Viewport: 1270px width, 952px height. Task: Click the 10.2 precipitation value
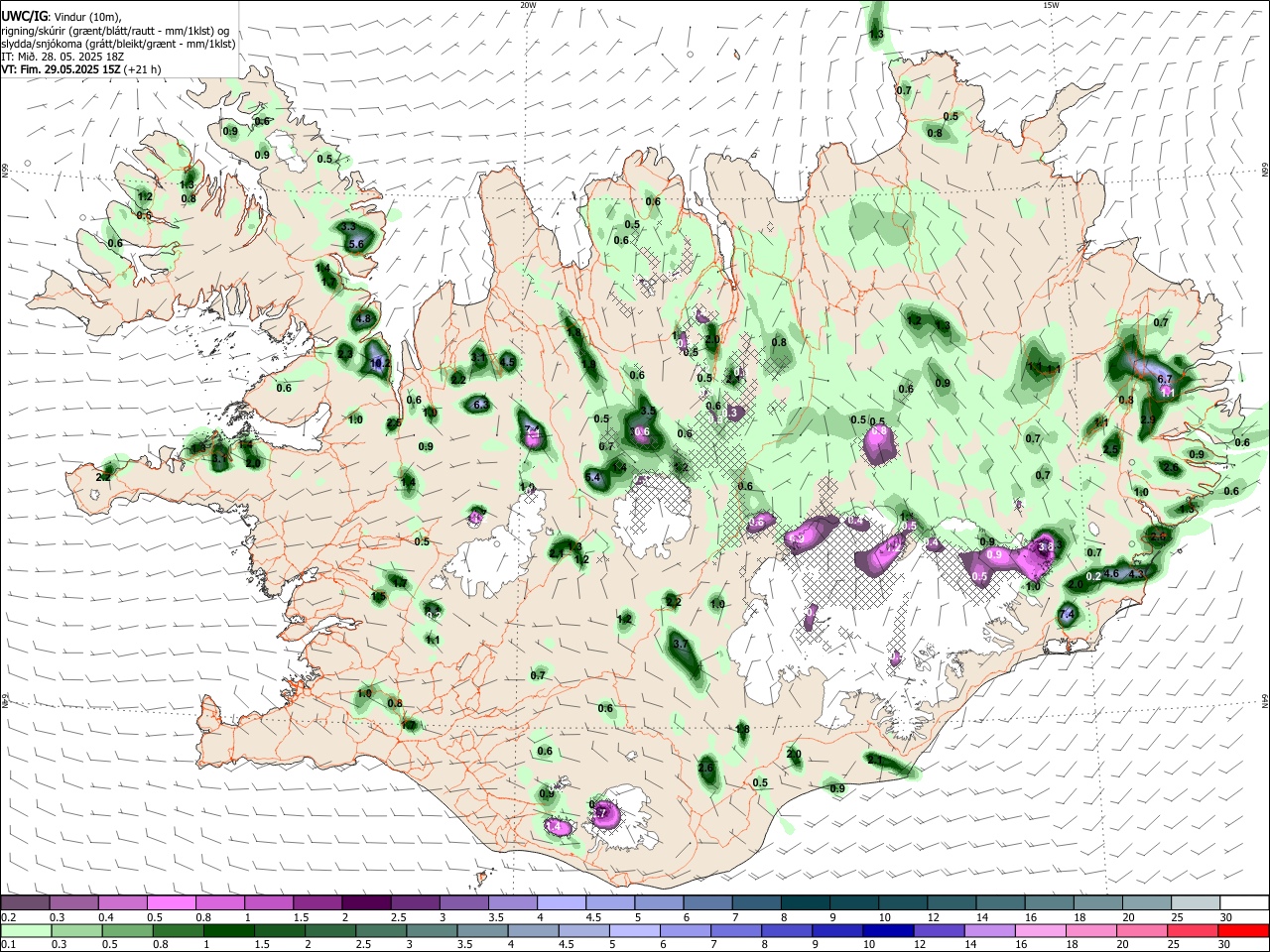[x=380, y=364]
